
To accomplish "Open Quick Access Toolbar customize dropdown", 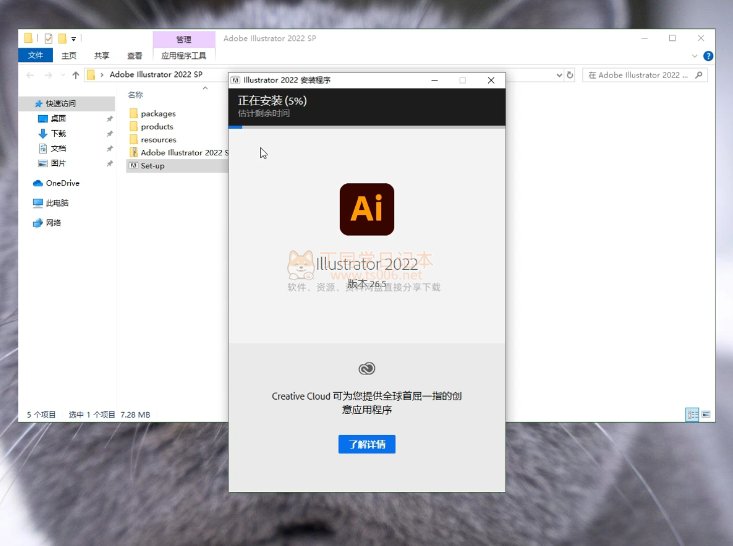I will 73,39.
